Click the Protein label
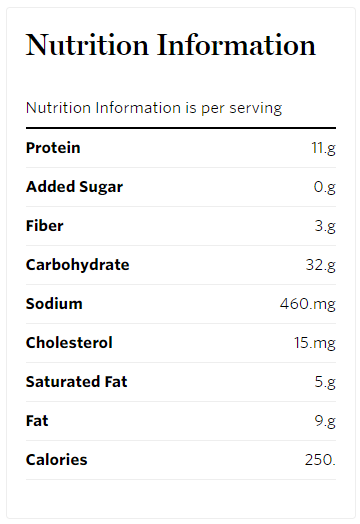Viewport: 360px width, 524px height. 53,148
